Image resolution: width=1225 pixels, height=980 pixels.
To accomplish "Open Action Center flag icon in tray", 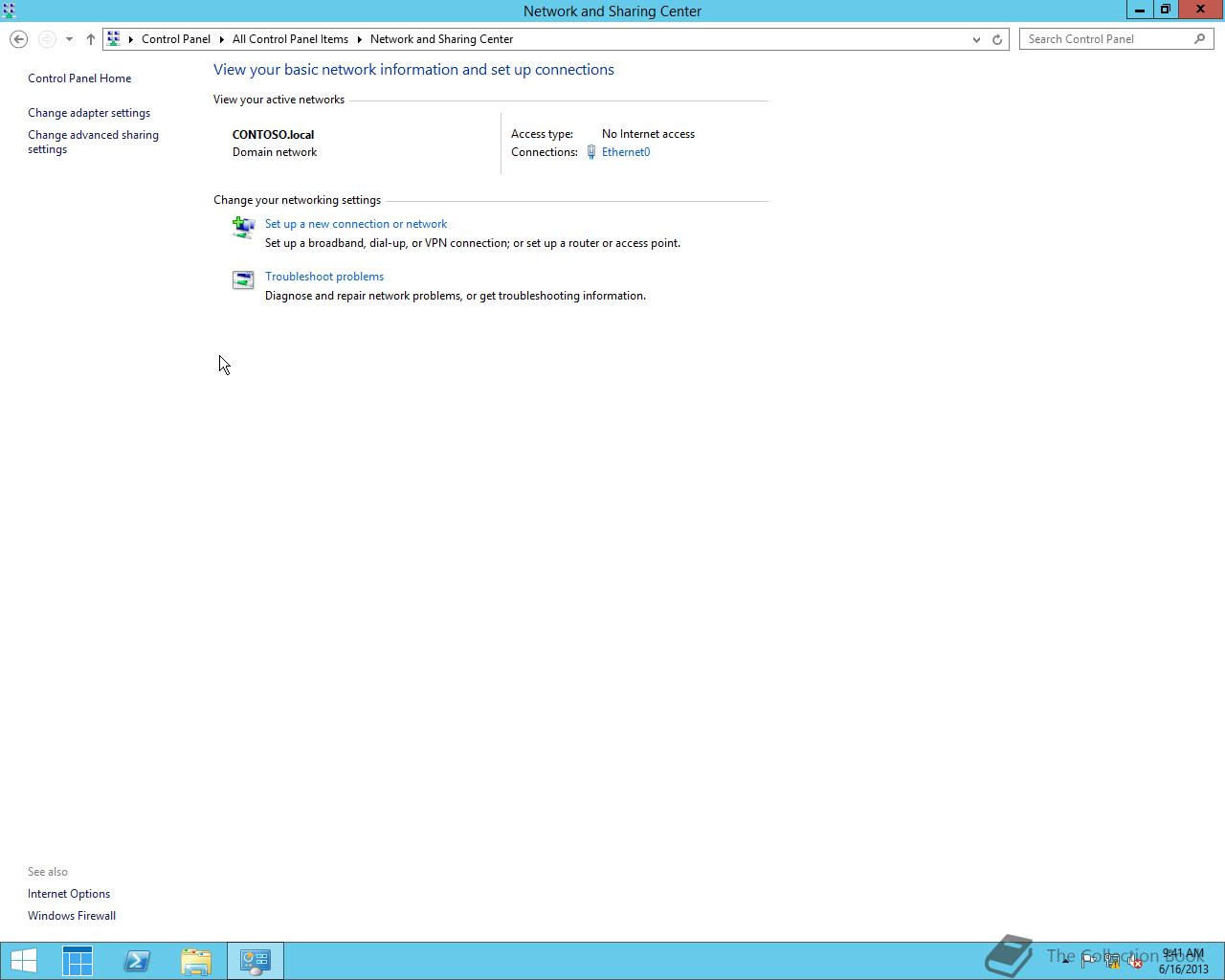I will [x=1089, y=961].
